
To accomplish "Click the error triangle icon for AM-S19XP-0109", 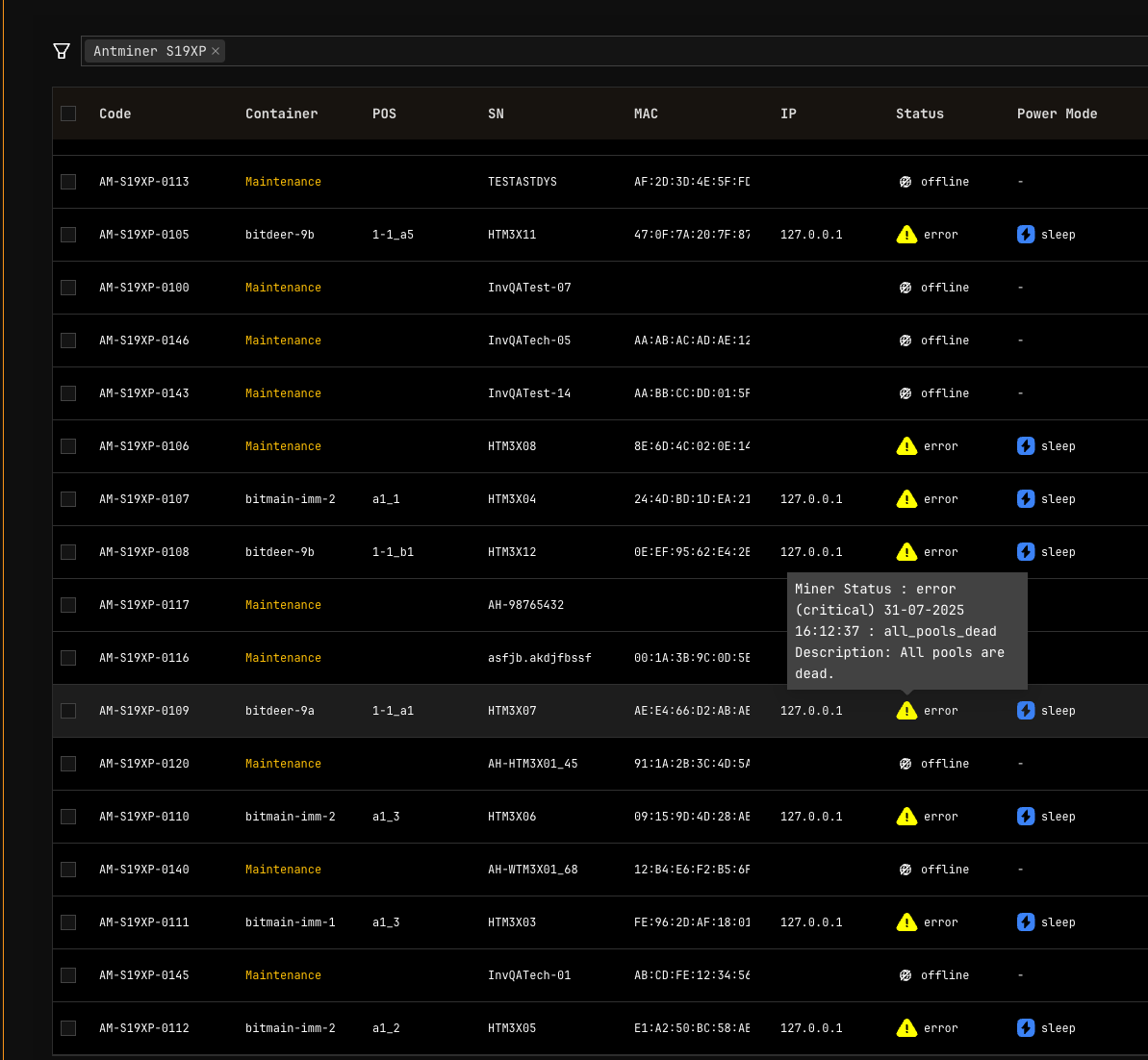I will [906, 710].
